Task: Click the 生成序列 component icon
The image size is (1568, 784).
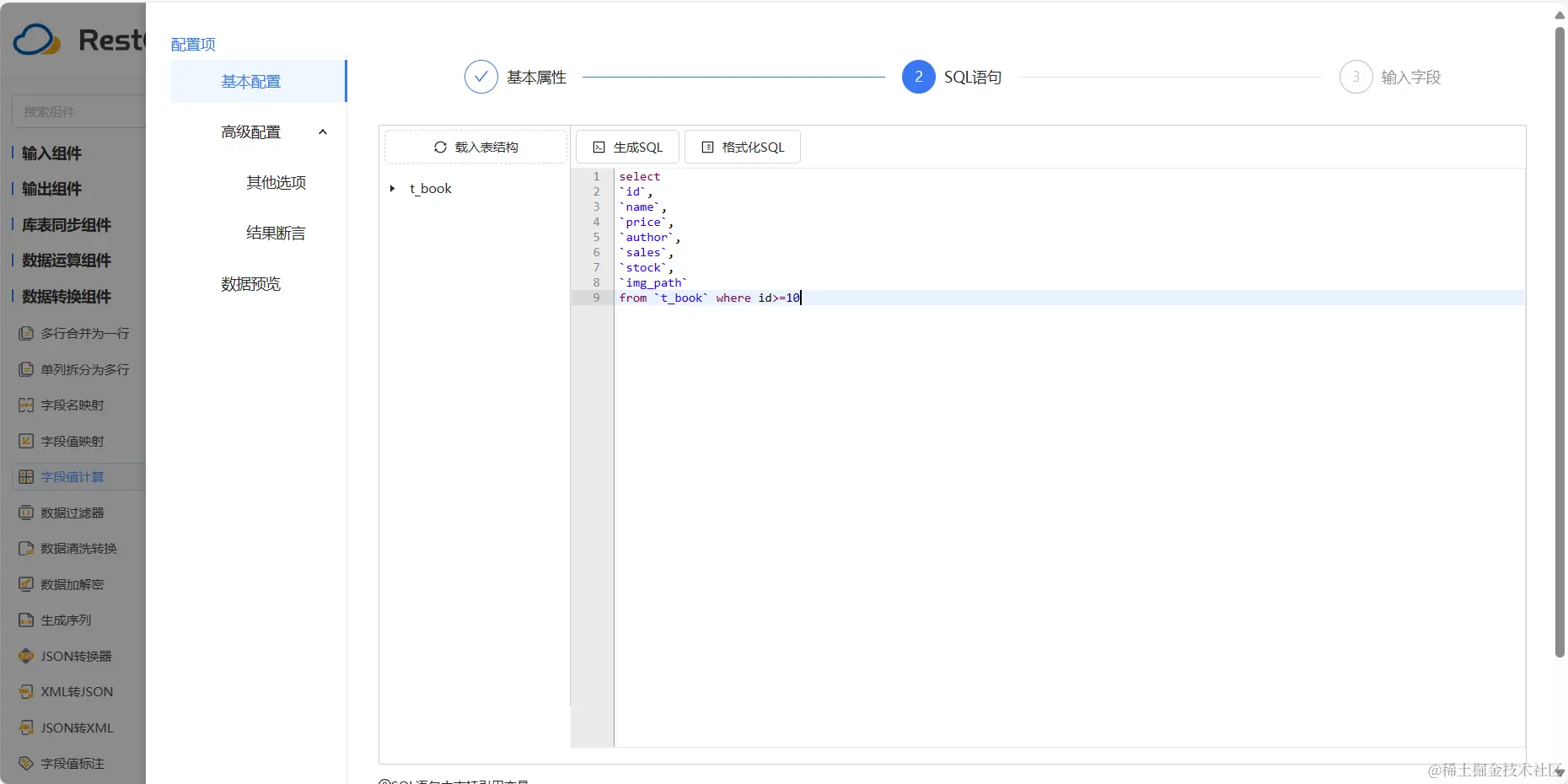Action: click(26, 620)
